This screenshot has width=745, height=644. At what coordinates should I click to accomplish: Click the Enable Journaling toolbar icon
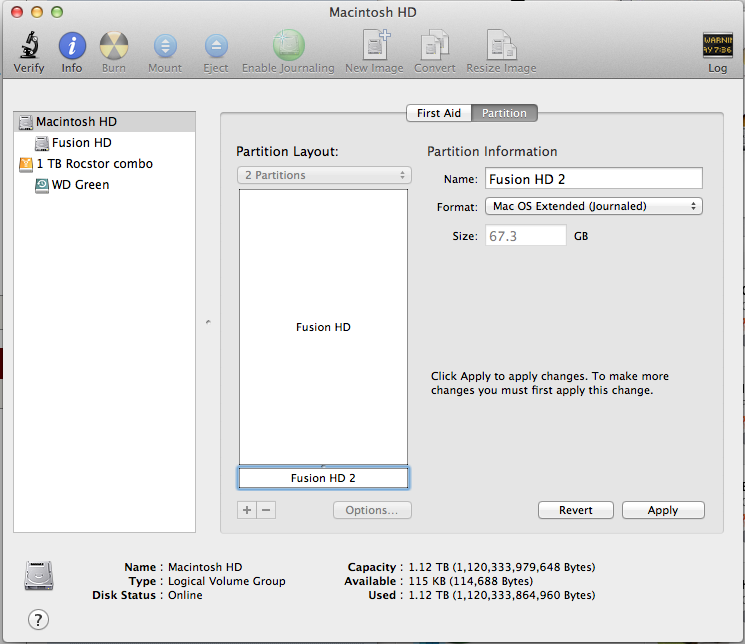pos(288,45)
